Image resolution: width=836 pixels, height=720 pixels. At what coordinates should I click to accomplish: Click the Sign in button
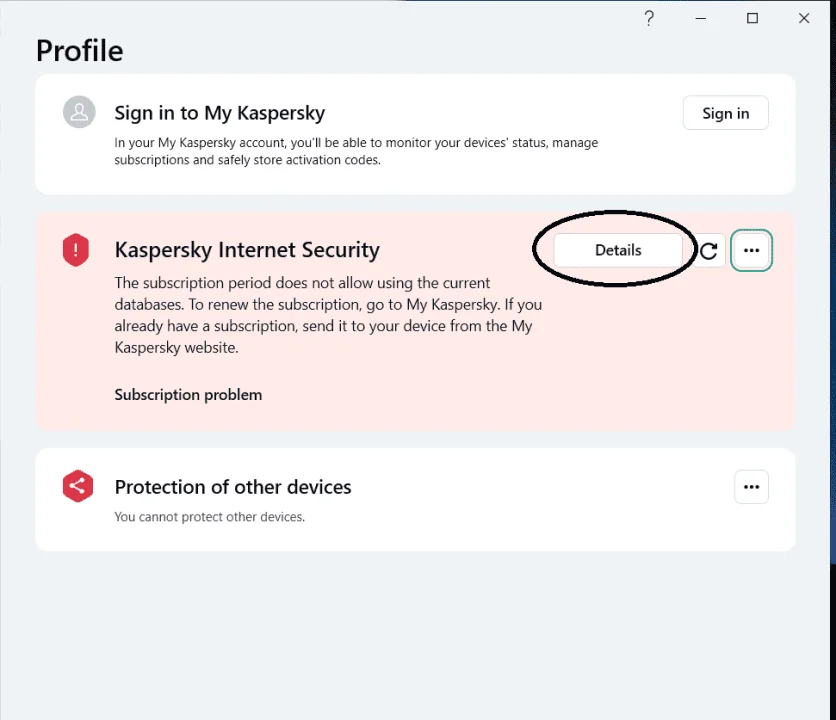pyautogui.click(x=725, y=113)
